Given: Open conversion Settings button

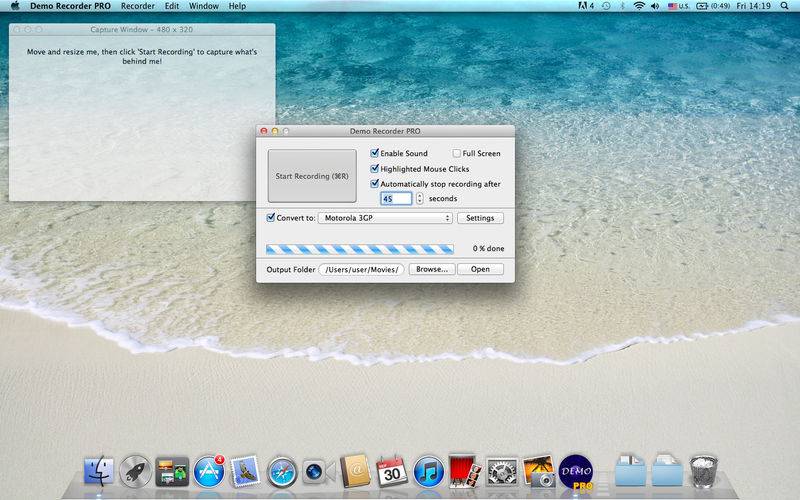Looking at the screenshot, I should click(480, 218).
